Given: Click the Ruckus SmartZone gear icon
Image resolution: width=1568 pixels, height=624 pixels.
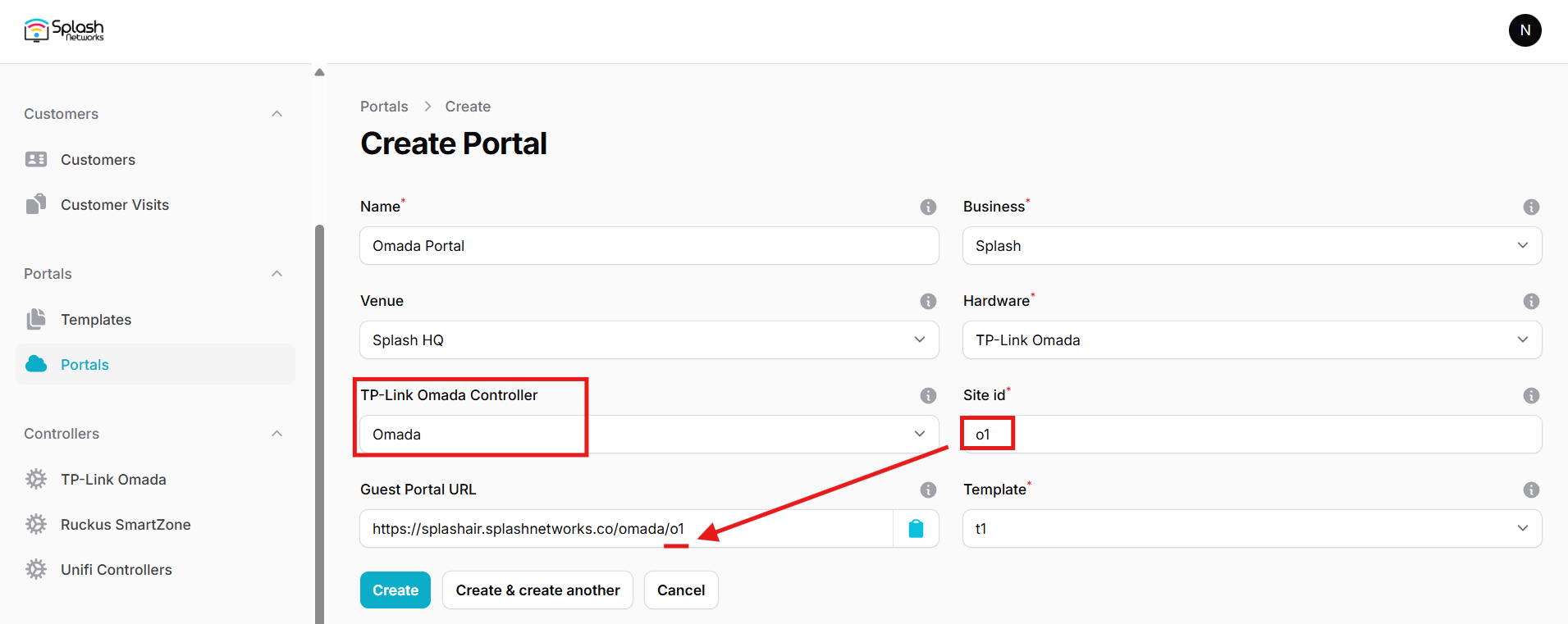Looking at the screenshot, I should pyautogui.click(x=36, y=524).
